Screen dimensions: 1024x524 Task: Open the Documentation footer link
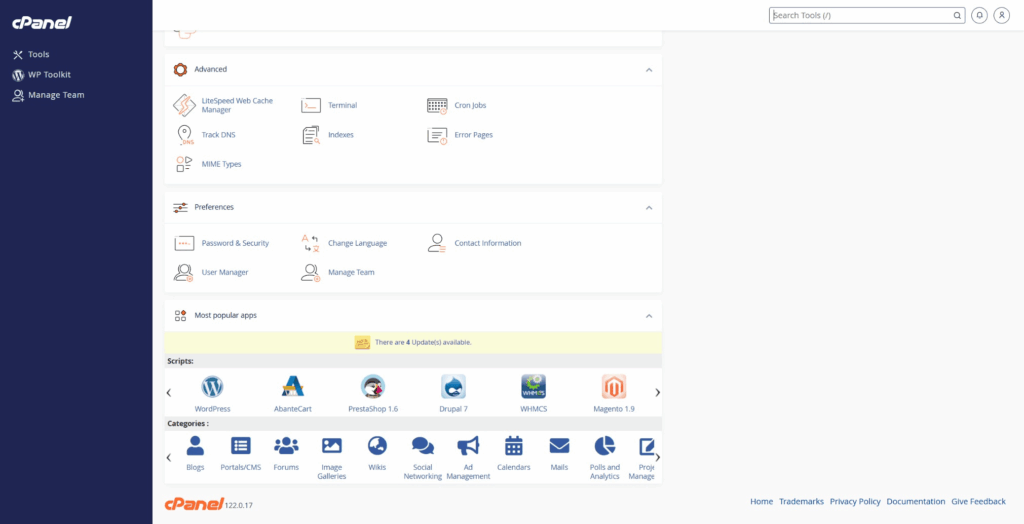click(915, 501)
